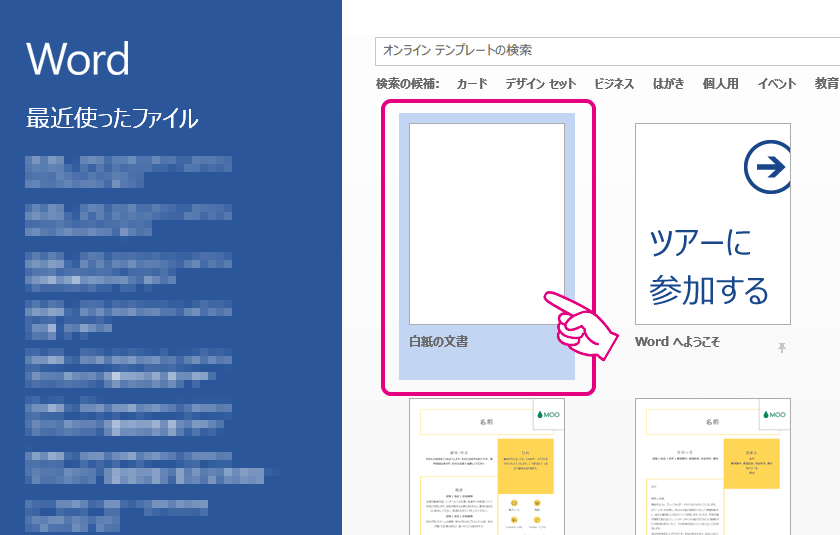The height and width of the screenshot is (535, 840).
Task: Open the ツアーに参加する welcome template
Action: pyautogui.click(x=712, y=224)
